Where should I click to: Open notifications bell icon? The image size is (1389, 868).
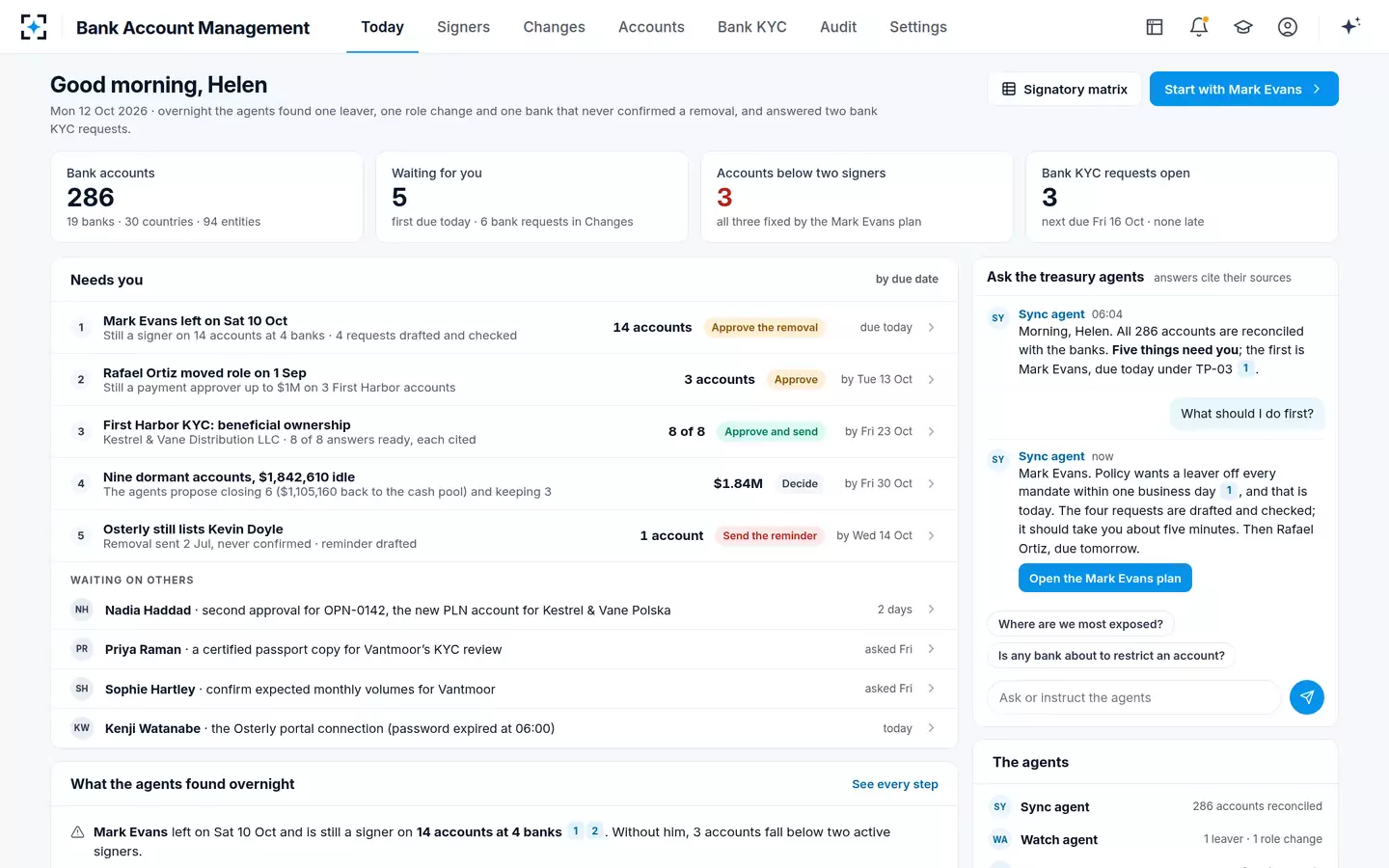coord(1199,27)
